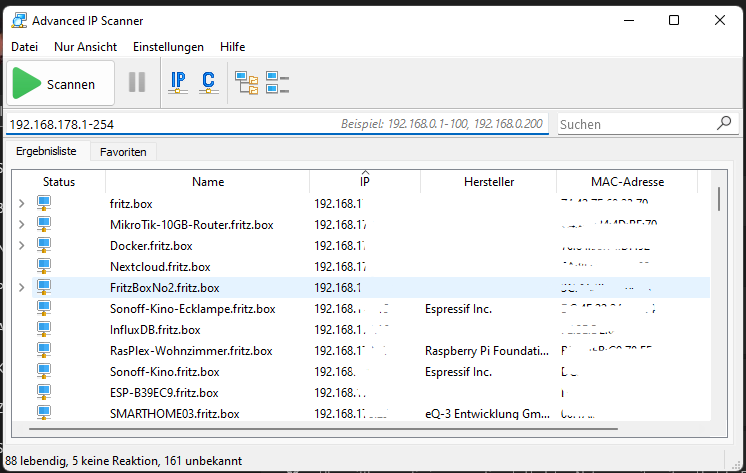Click the device icon for ESP-B39EC9
The height and width of the screenshot is (473, 746).
point(44,392)
